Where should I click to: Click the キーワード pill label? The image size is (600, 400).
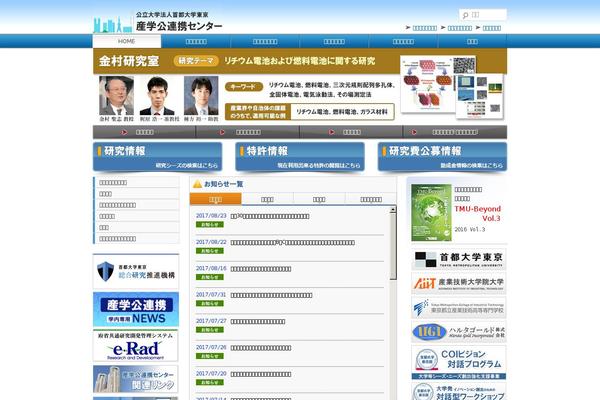tap(244, 87)
